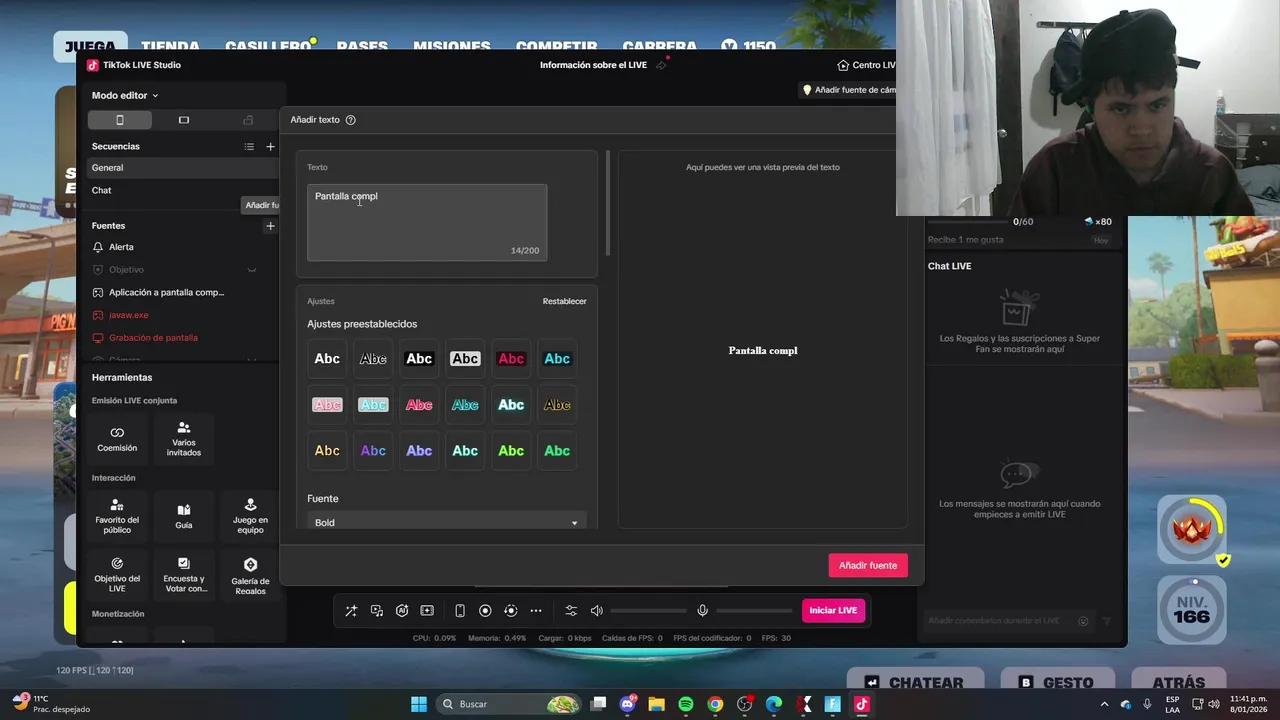Open the audio mixer settings icon
Viewport: 1280px width, 720px height.
click(571, 611)
